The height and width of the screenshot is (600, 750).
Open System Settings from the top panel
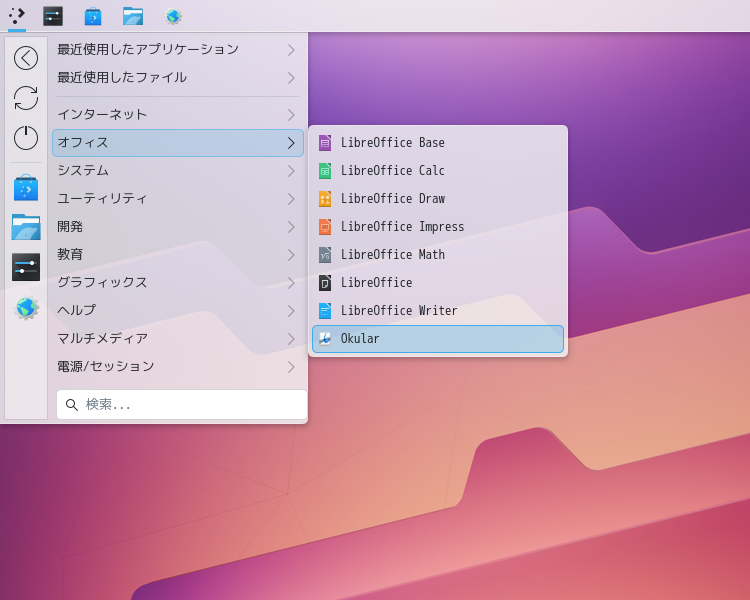[53, 16]
